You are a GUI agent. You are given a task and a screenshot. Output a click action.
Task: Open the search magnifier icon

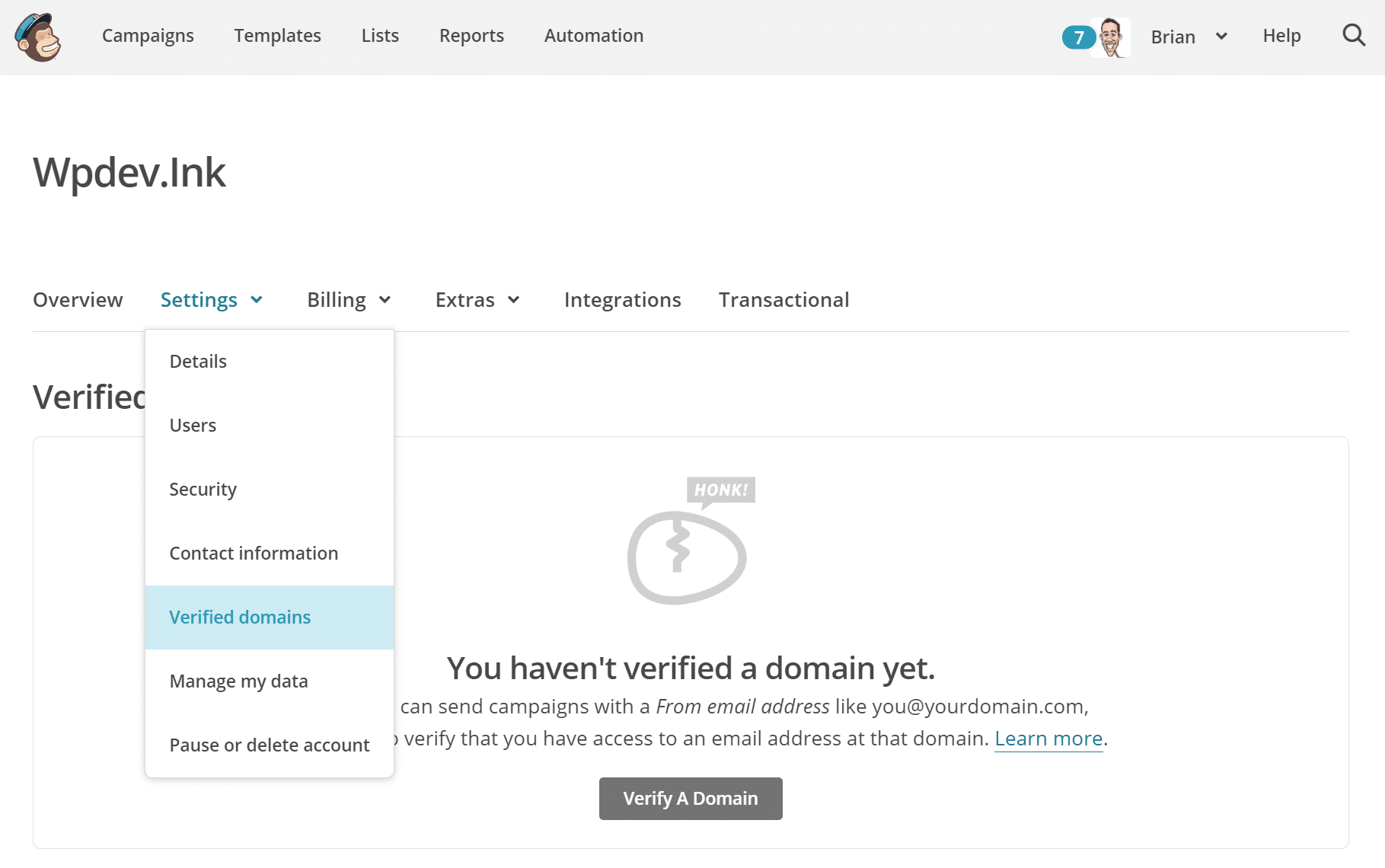point(1353,36)
